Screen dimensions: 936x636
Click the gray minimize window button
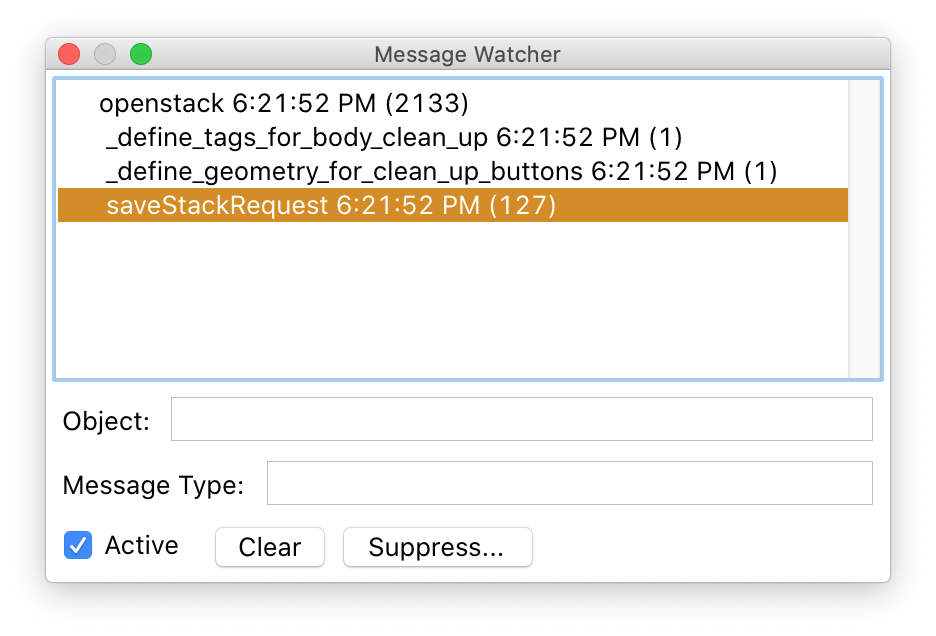105,54
